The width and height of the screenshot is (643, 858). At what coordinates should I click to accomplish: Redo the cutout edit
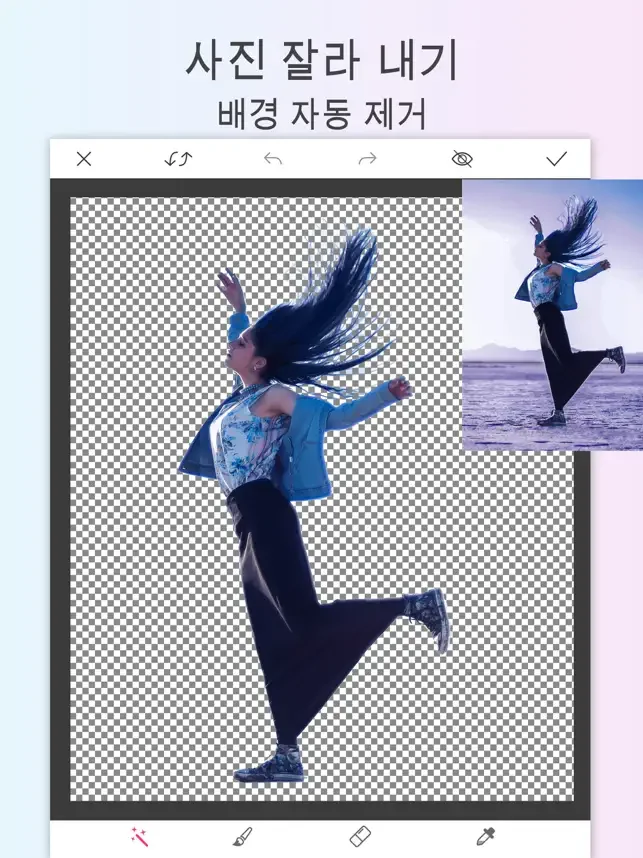[x=368, y=159]
